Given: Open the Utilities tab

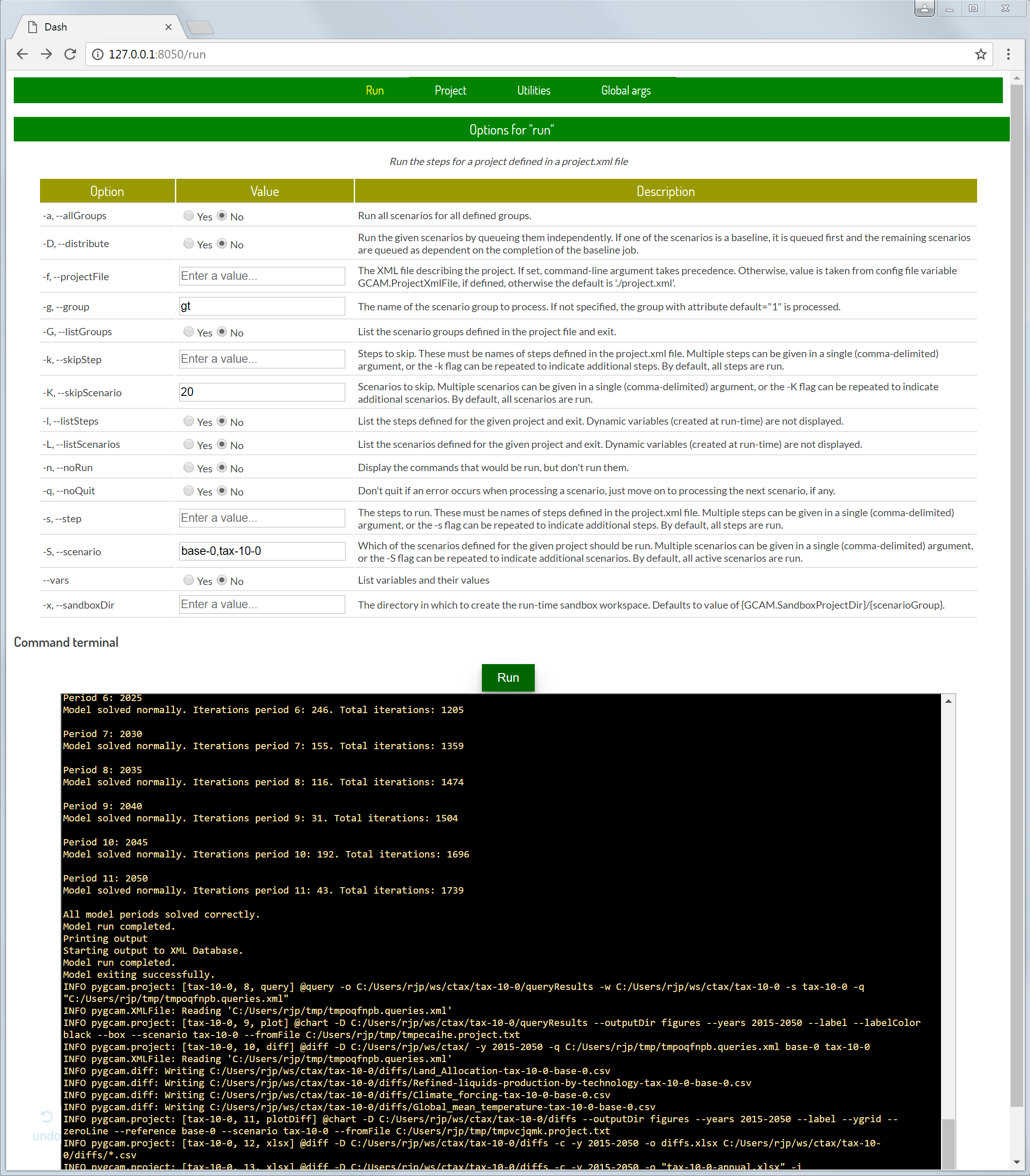Looking at the screenshot, I should pyautogui.click(x=533, y=90).
